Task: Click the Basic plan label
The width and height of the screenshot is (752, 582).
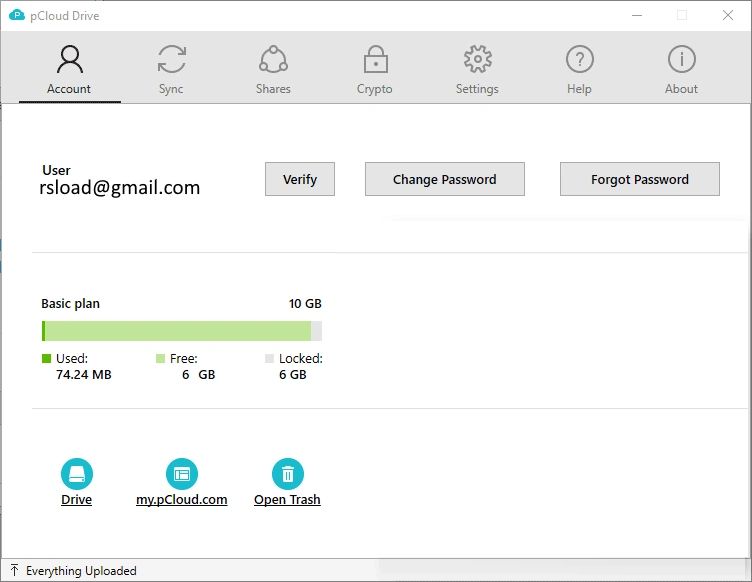Action: click(x=70, y=303)
